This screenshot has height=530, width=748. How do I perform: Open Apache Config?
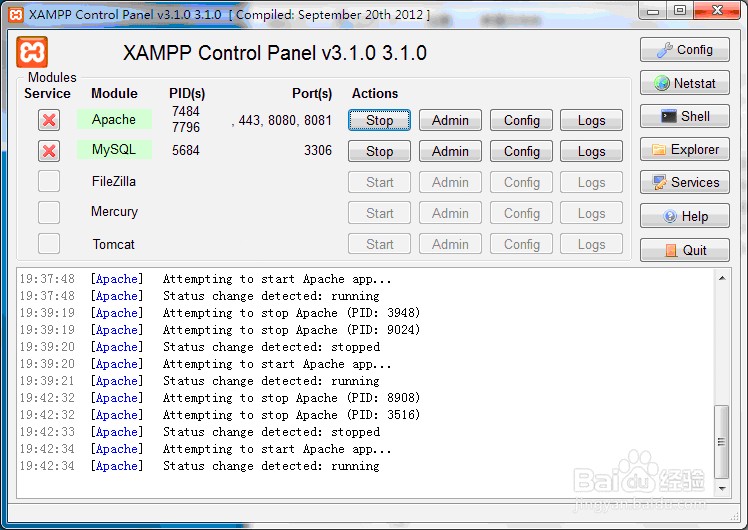521,120
